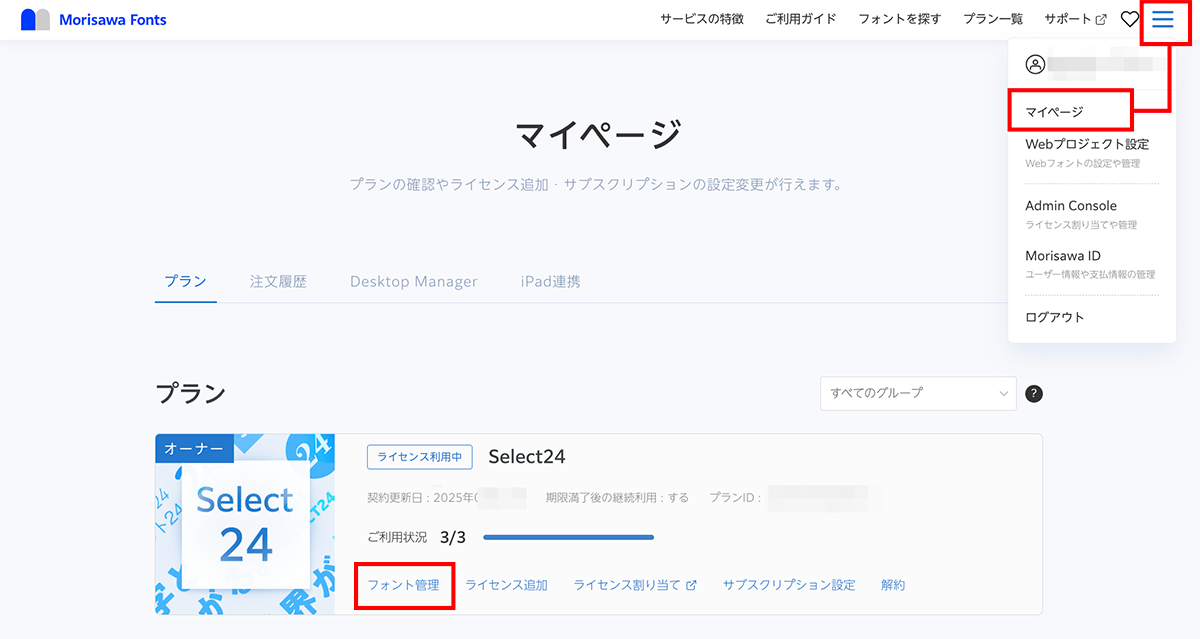Click the サブスクリプション設定 link
Screen dimensions: 1200x639
pyautogui.click(x=789, y=585)
